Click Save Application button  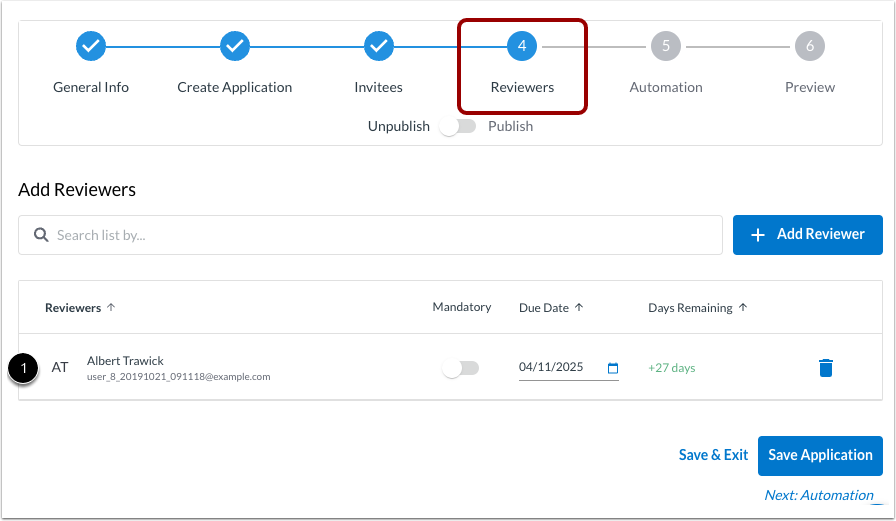(x=820, y=455)
